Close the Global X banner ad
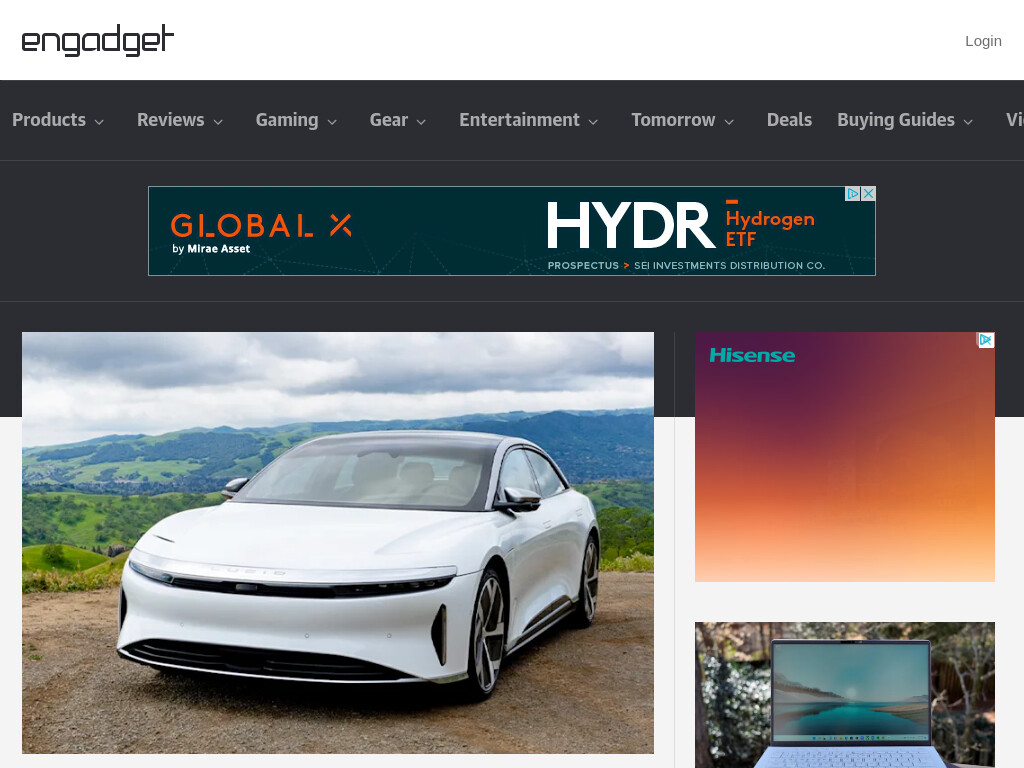 (869, 194)
